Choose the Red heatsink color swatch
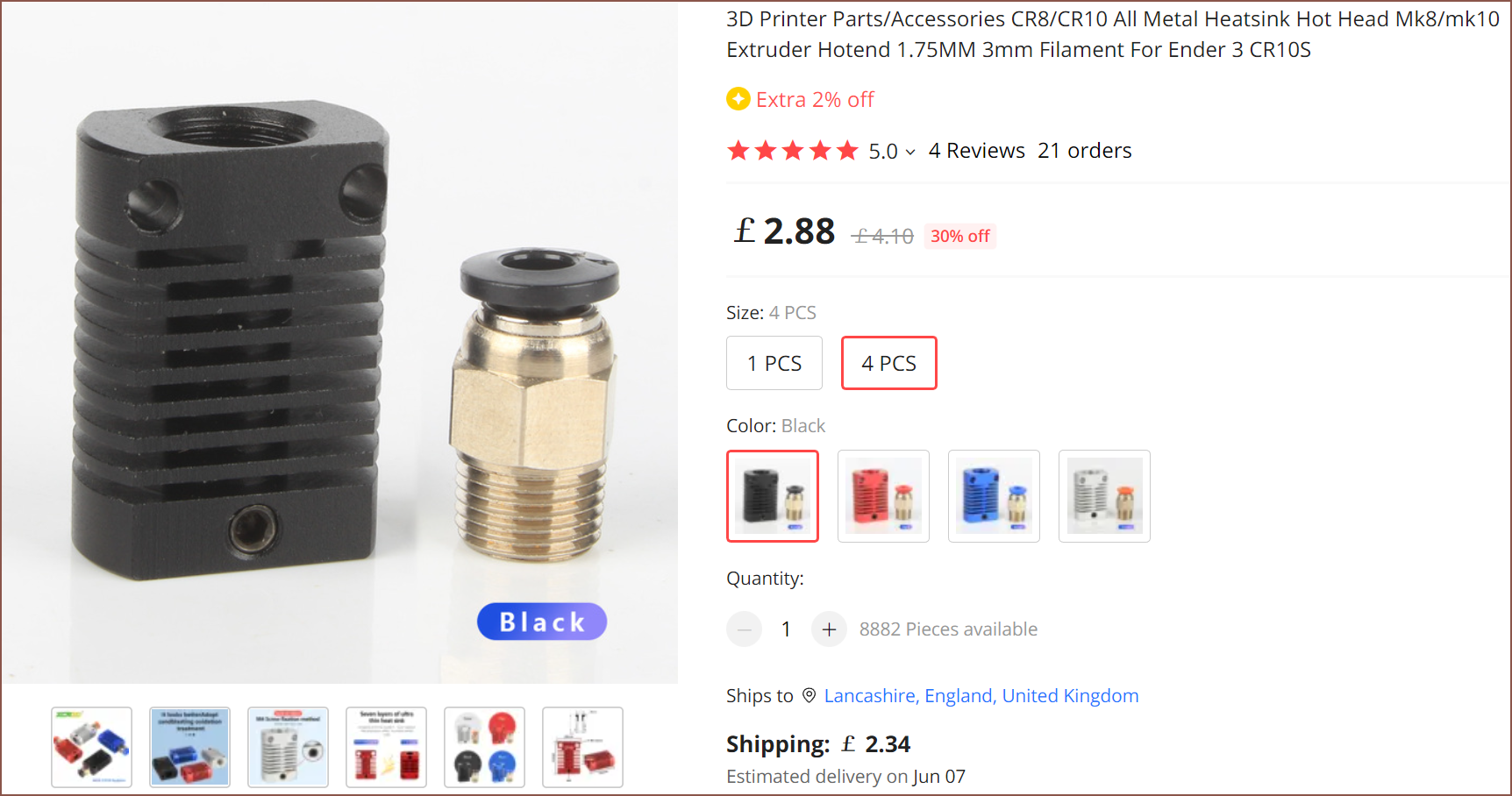 (x=883, y=496)
